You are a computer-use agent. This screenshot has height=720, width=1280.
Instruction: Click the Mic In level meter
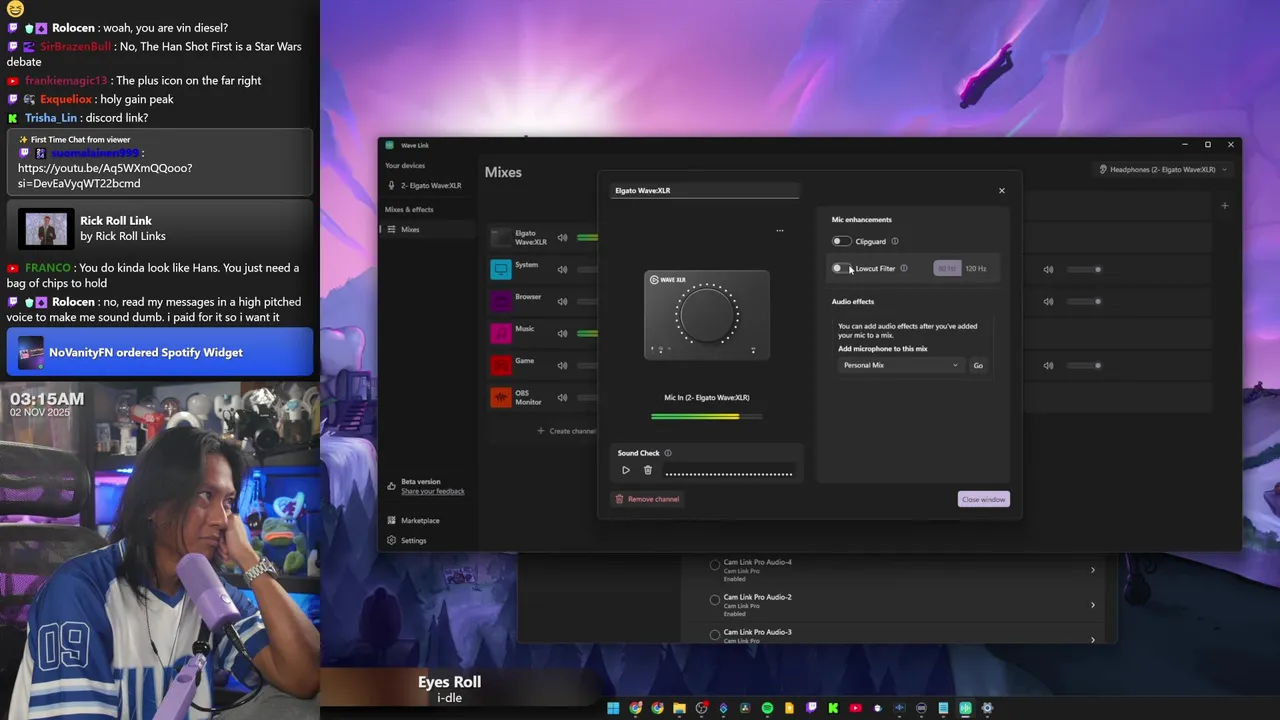point(706,416)
